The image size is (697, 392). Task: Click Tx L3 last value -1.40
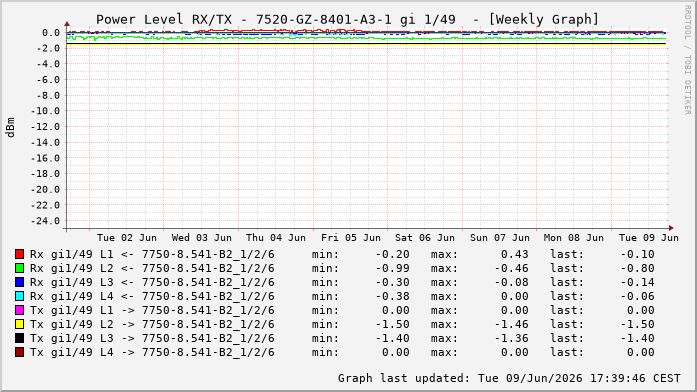click(637, 338)
